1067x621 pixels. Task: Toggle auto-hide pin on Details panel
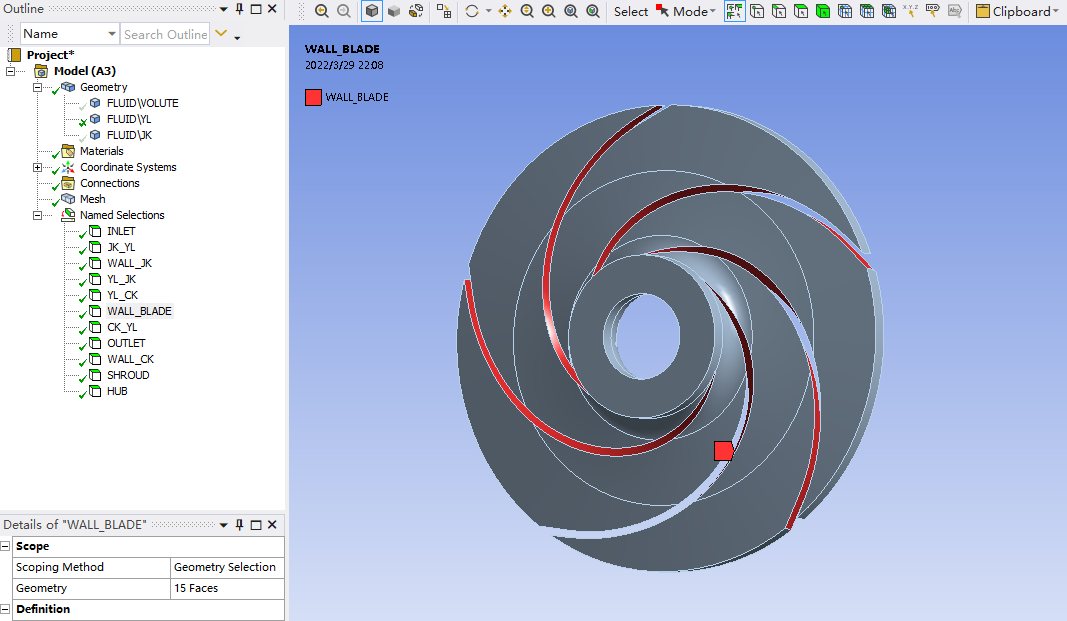pos(240,525)
